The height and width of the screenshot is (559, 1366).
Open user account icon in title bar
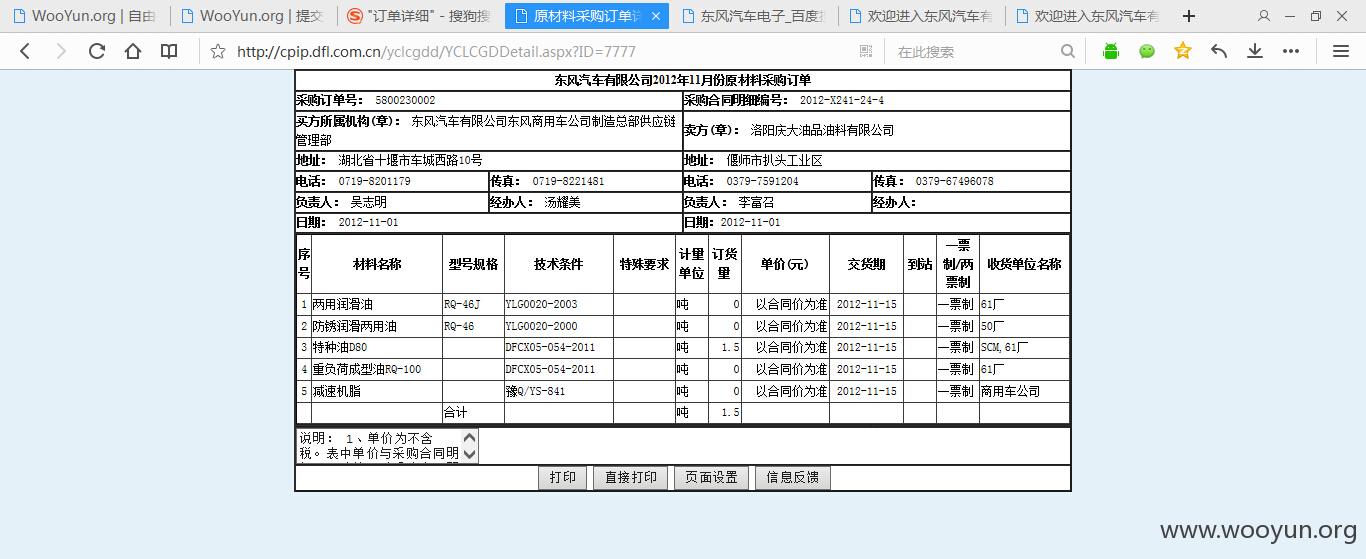pyautogui.click(x=1264, y=16)
